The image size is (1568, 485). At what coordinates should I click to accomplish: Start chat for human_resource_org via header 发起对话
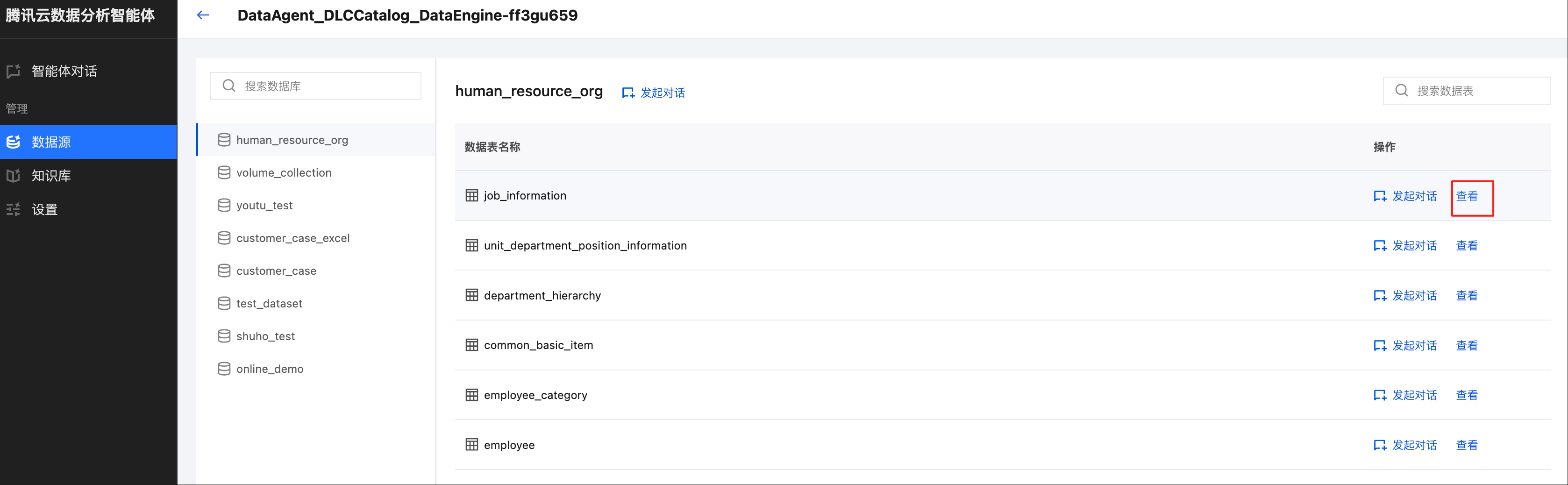pyautogui.click(x=662, y=93)
